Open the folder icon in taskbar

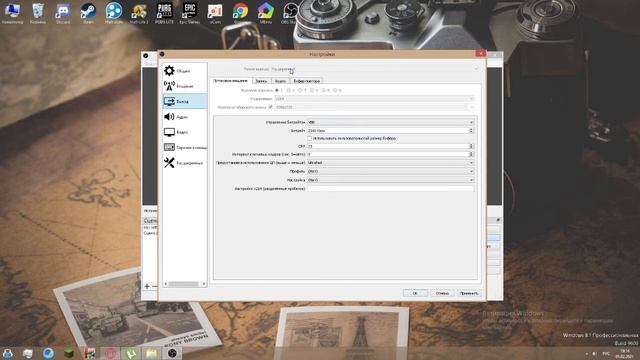coord(151,353)
